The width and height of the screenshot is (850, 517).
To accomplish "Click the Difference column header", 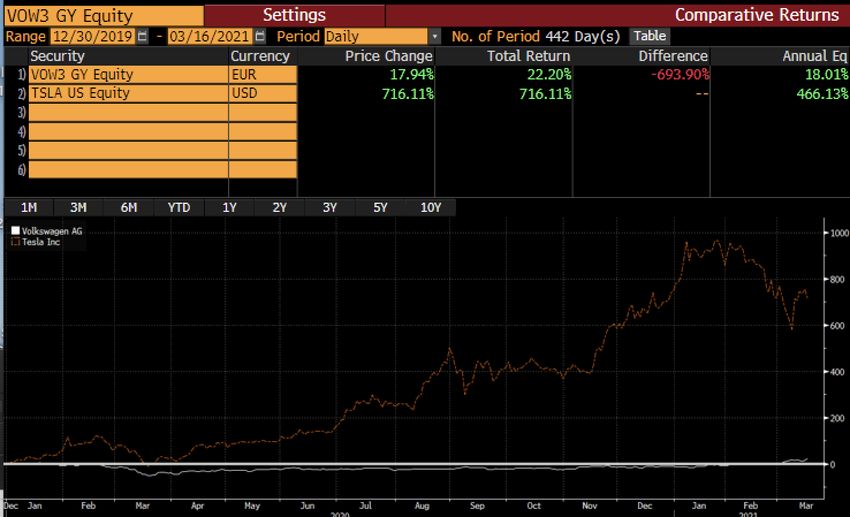I will pos(673,56).
